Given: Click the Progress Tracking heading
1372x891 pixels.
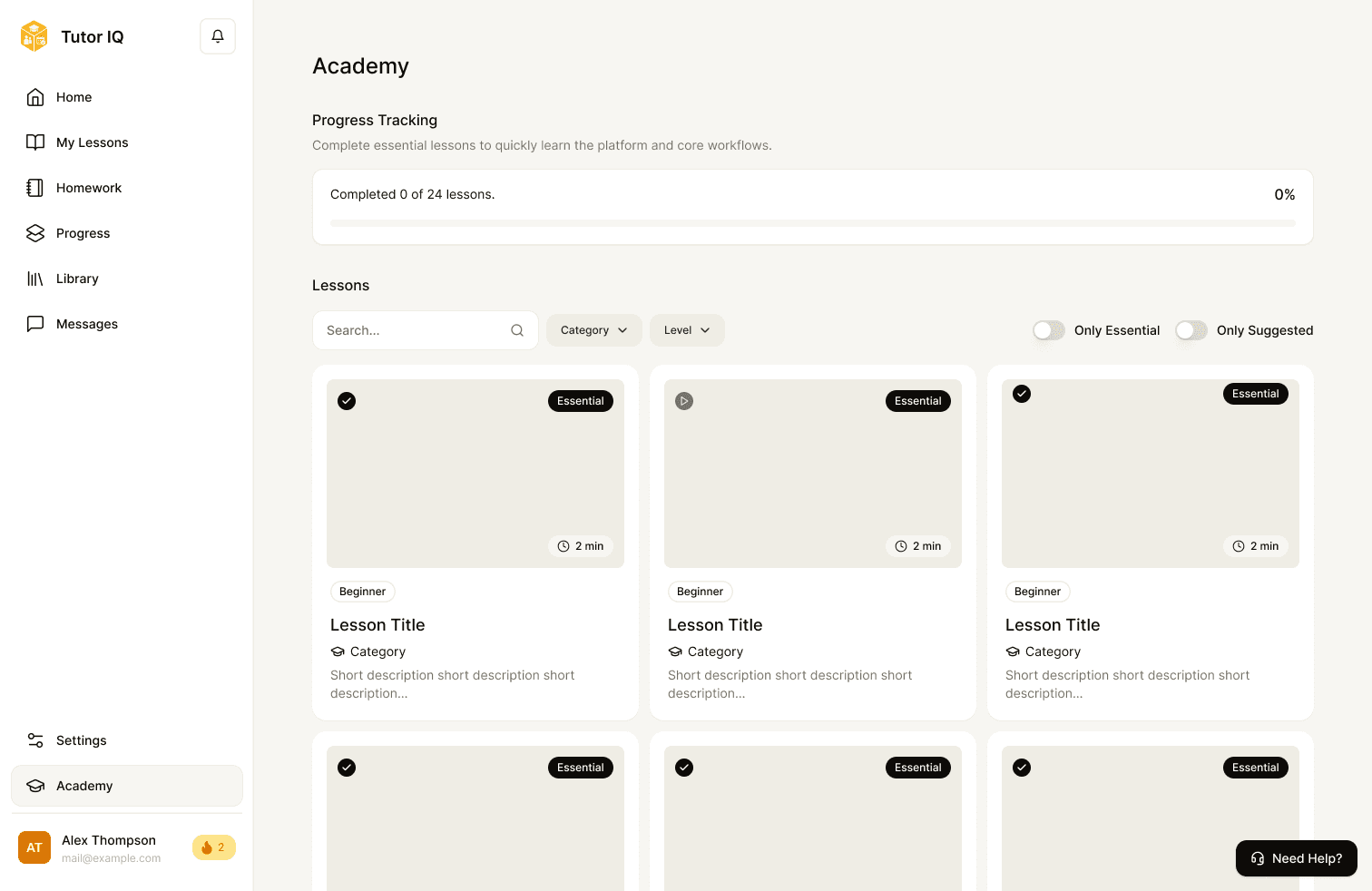Looking at the screenshot, I should 375,120.
